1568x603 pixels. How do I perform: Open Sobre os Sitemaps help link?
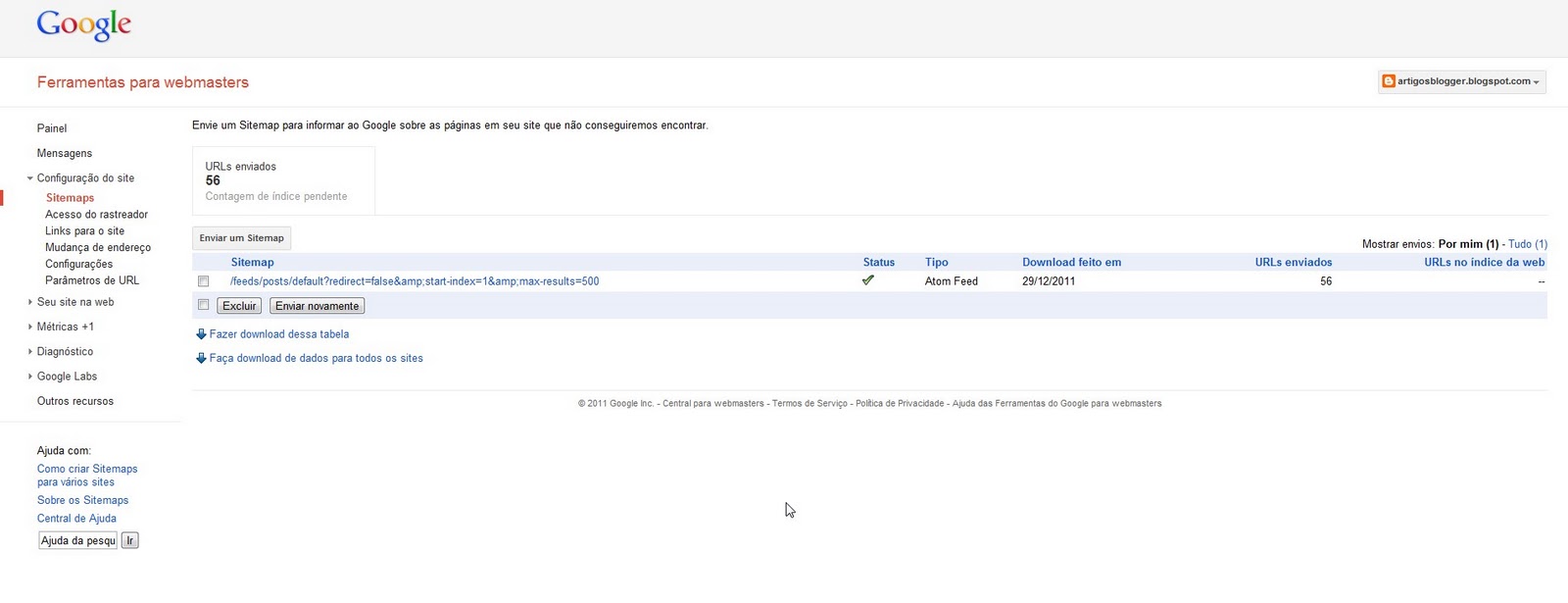pos(83,500)
